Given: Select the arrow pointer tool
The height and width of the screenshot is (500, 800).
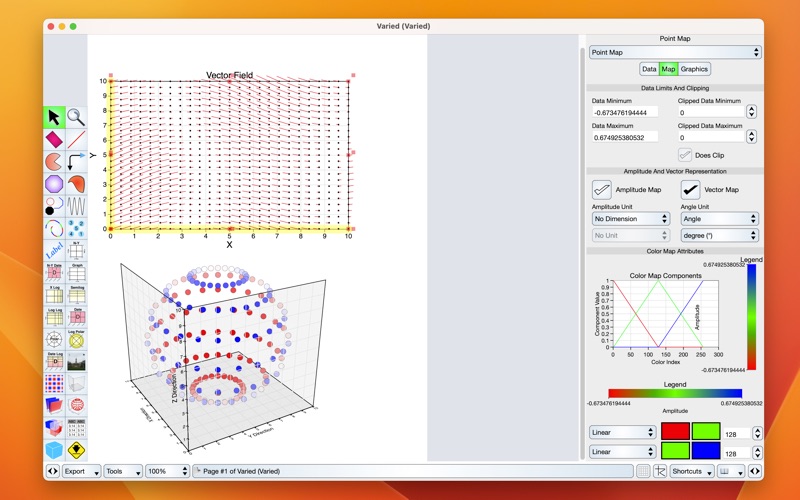Looking at the screenshot, I should 54,117.
